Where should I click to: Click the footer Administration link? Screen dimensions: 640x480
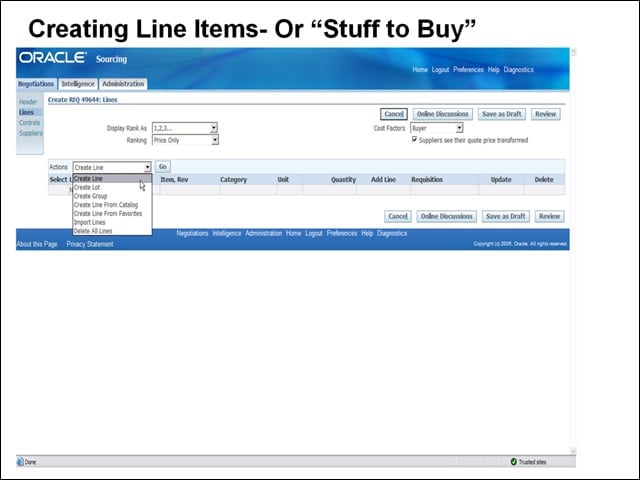pos(263,233)
